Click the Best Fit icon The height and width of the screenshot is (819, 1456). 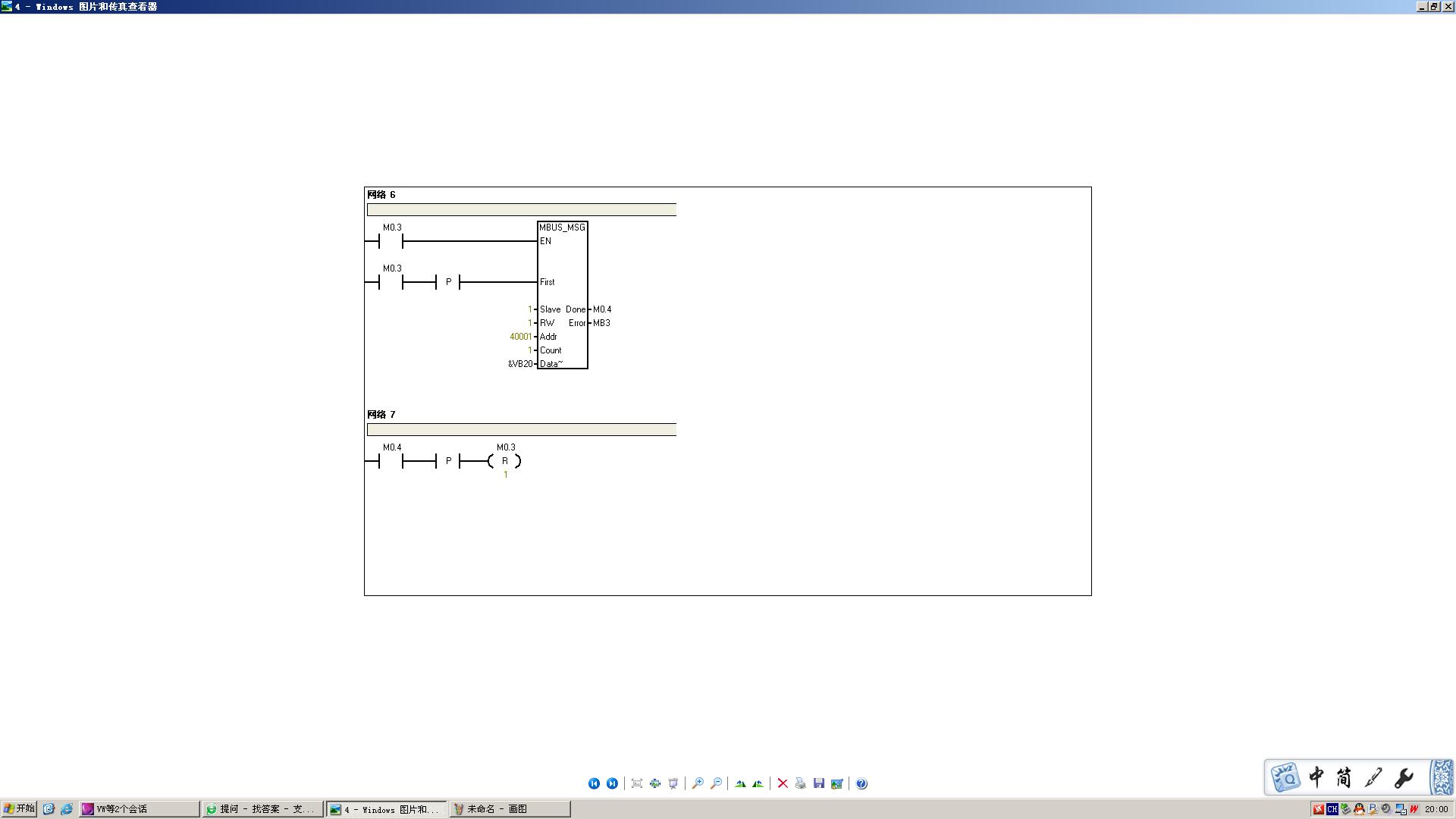tap(637, 783)
